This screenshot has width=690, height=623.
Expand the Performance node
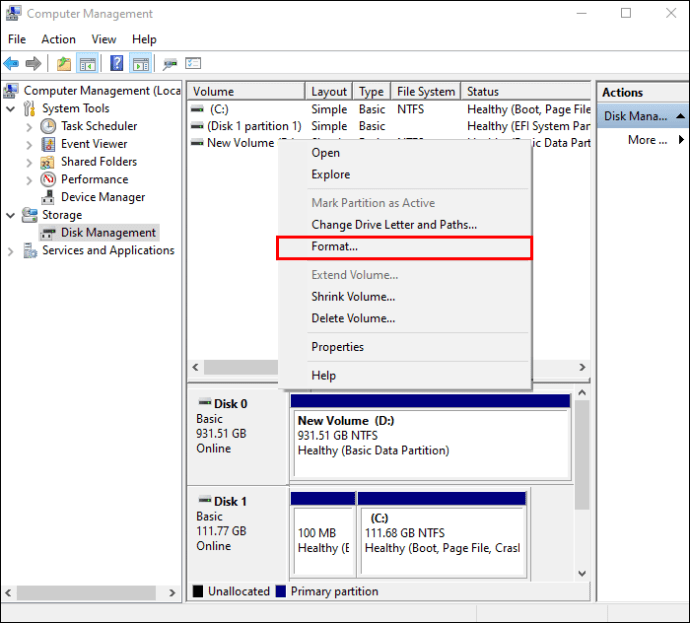(x=29, y=180)
